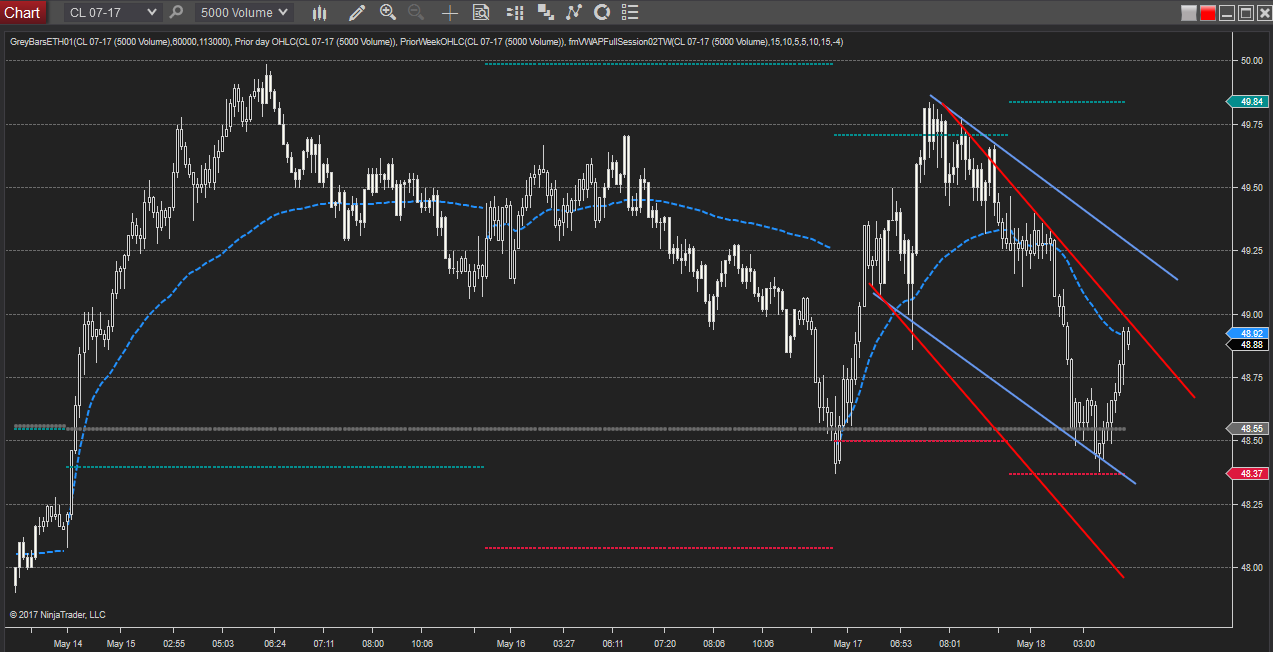The width and height of the screenshot is (1273, 652).
Task: Click the 06:53 time axis label
Action: pyautogui.click(x=901, y=644)
